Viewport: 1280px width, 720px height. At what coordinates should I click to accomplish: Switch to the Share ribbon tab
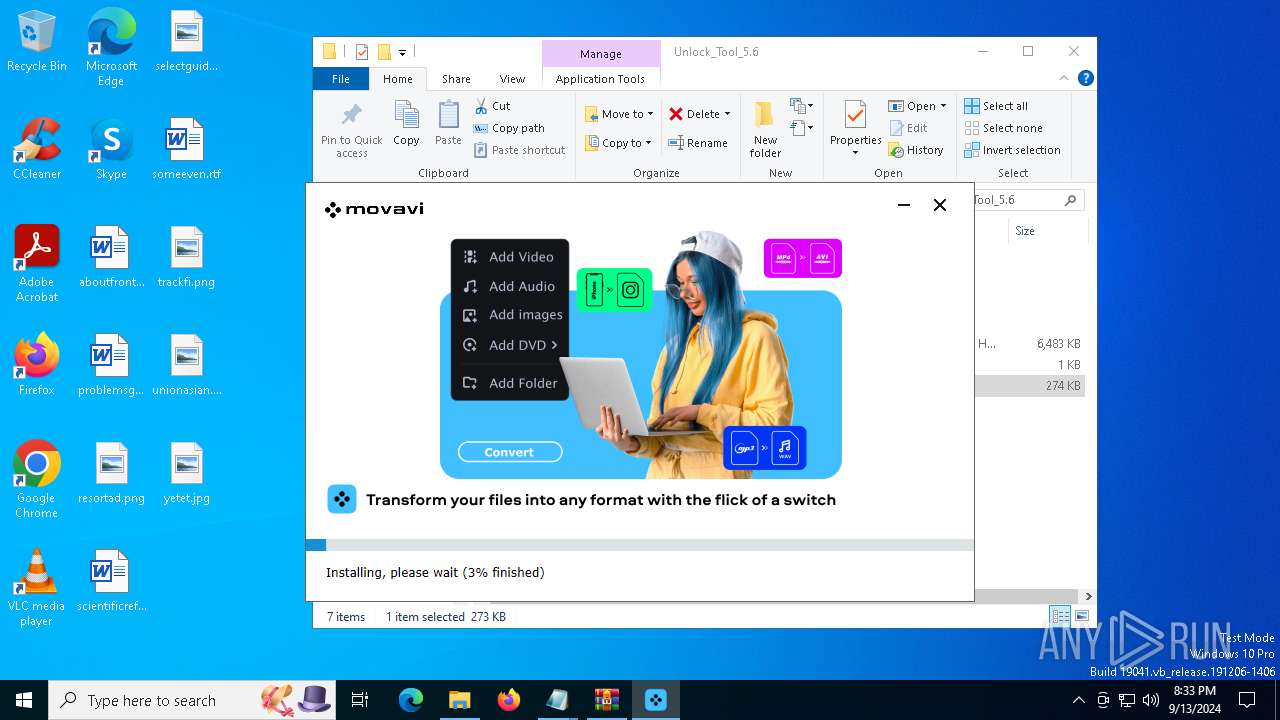point(456,79)
